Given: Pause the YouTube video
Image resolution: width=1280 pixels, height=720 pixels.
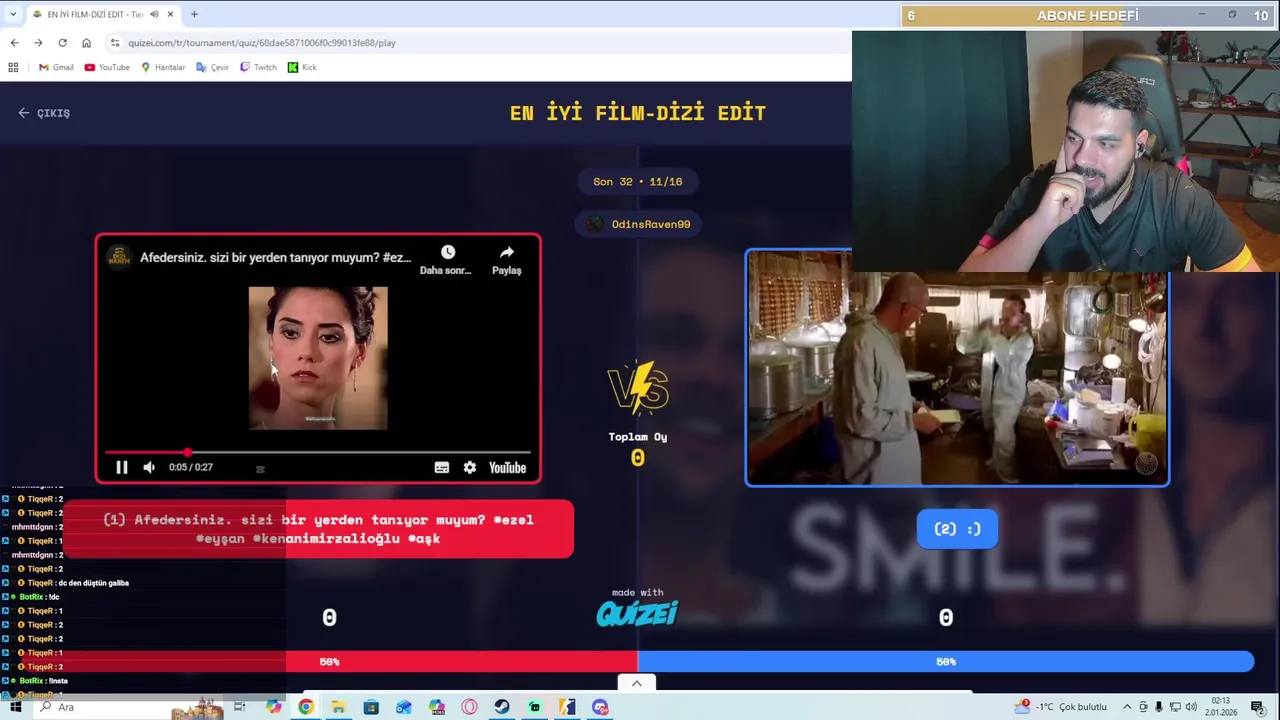Looking at the screenshot, I should [x=122, y=467].
